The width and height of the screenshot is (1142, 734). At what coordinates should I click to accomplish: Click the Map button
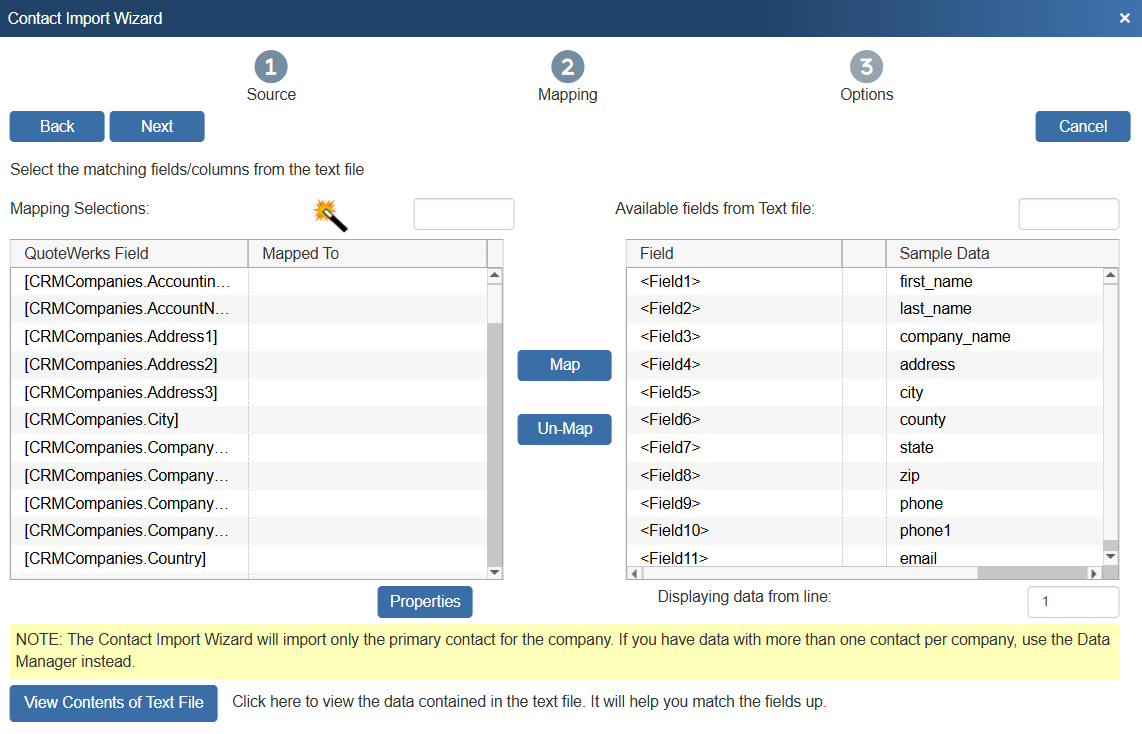[x=564, y=365]
